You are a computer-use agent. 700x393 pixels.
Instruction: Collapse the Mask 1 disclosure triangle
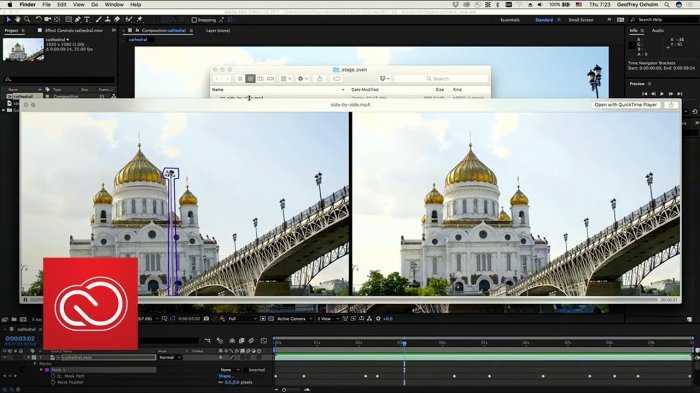click(41, 370)
